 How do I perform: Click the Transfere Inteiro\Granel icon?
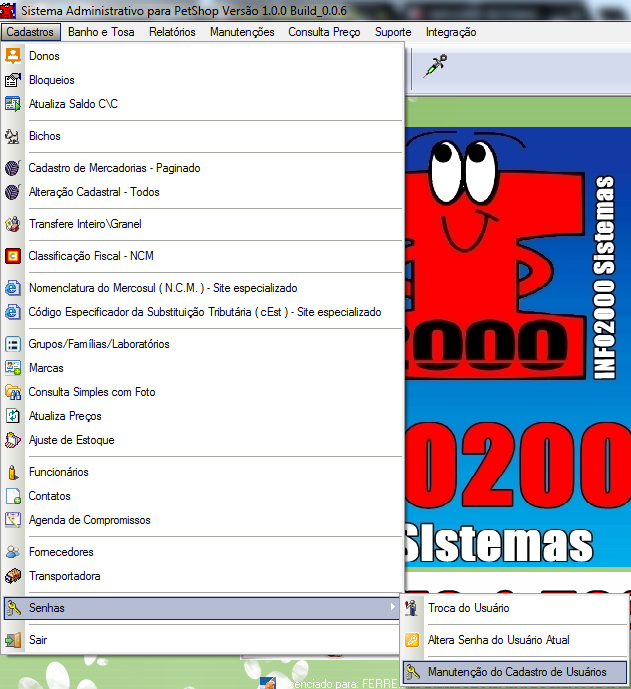click(x=13, y=224)
